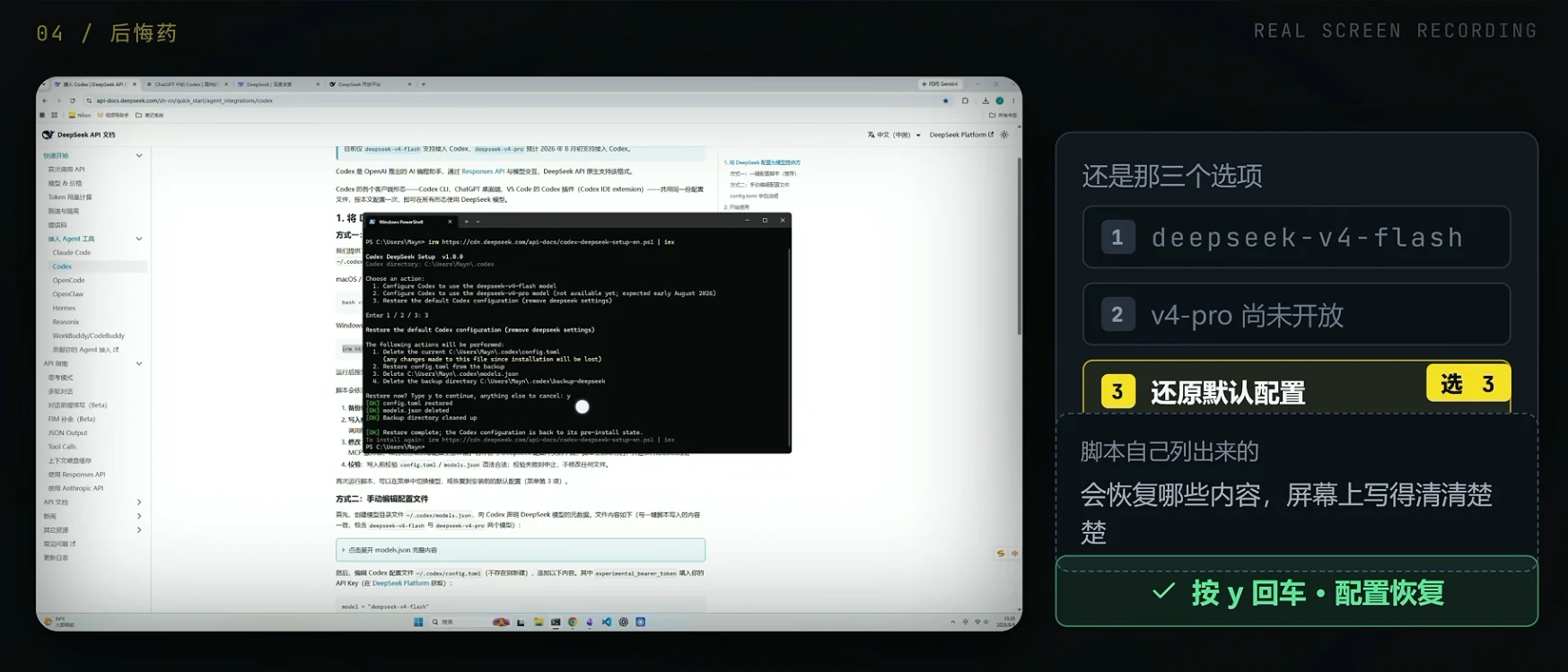1568x672 pixels.
Task: Open the apps grid in bookmarks bar
Action: point(55,115)
